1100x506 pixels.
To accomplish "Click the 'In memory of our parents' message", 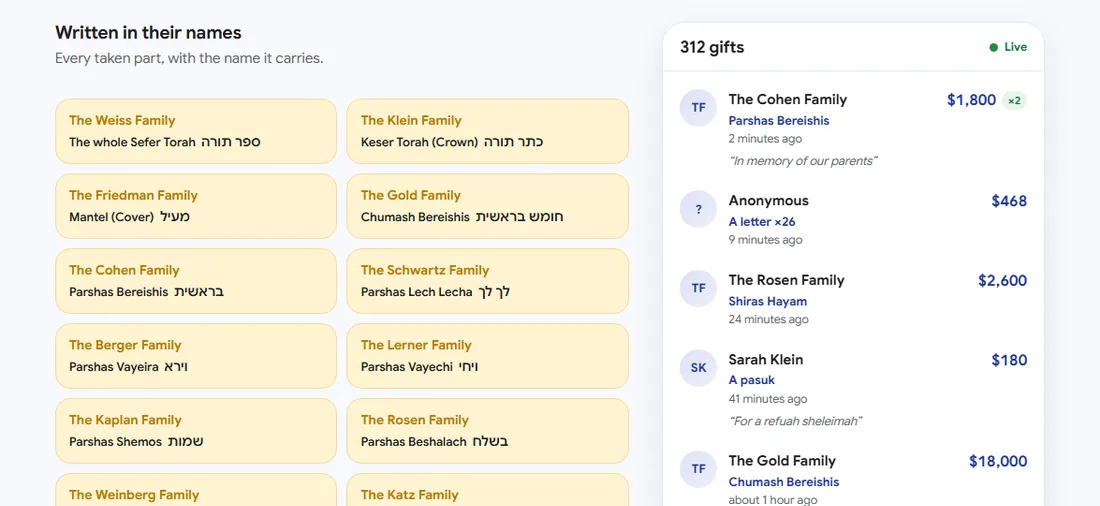I will point(803,161).
